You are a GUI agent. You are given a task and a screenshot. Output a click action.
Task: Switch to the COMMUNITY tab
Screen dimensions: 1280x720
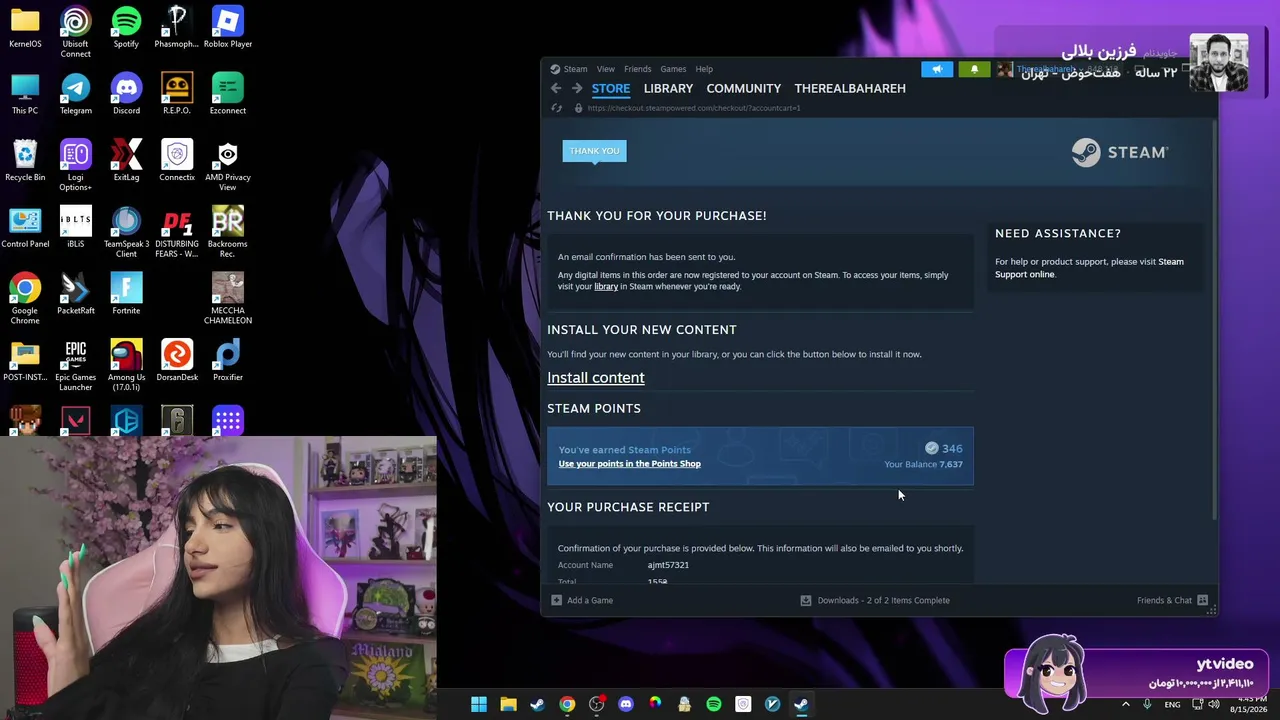coord(744,88)
